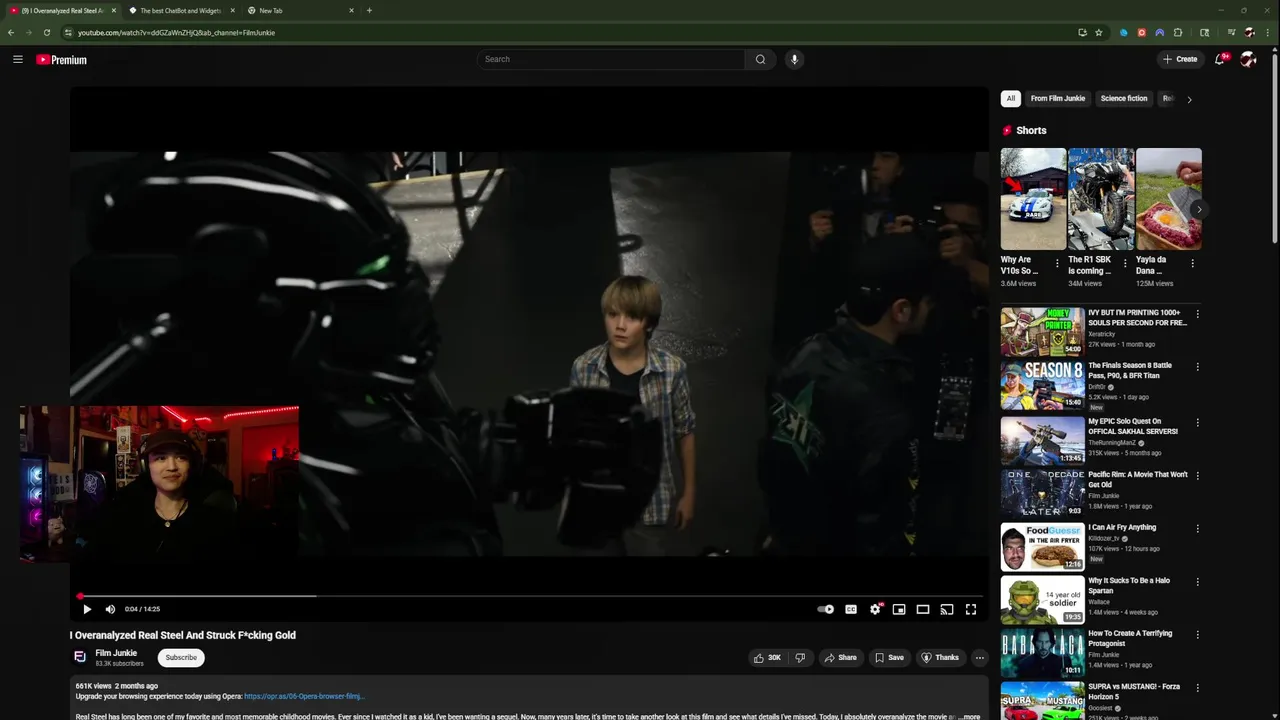Image resolution: width=1280 pixels, height=720 pixels.
Task: Install or cast via the address bar screen icon
Action: (x=1082, y=33)
